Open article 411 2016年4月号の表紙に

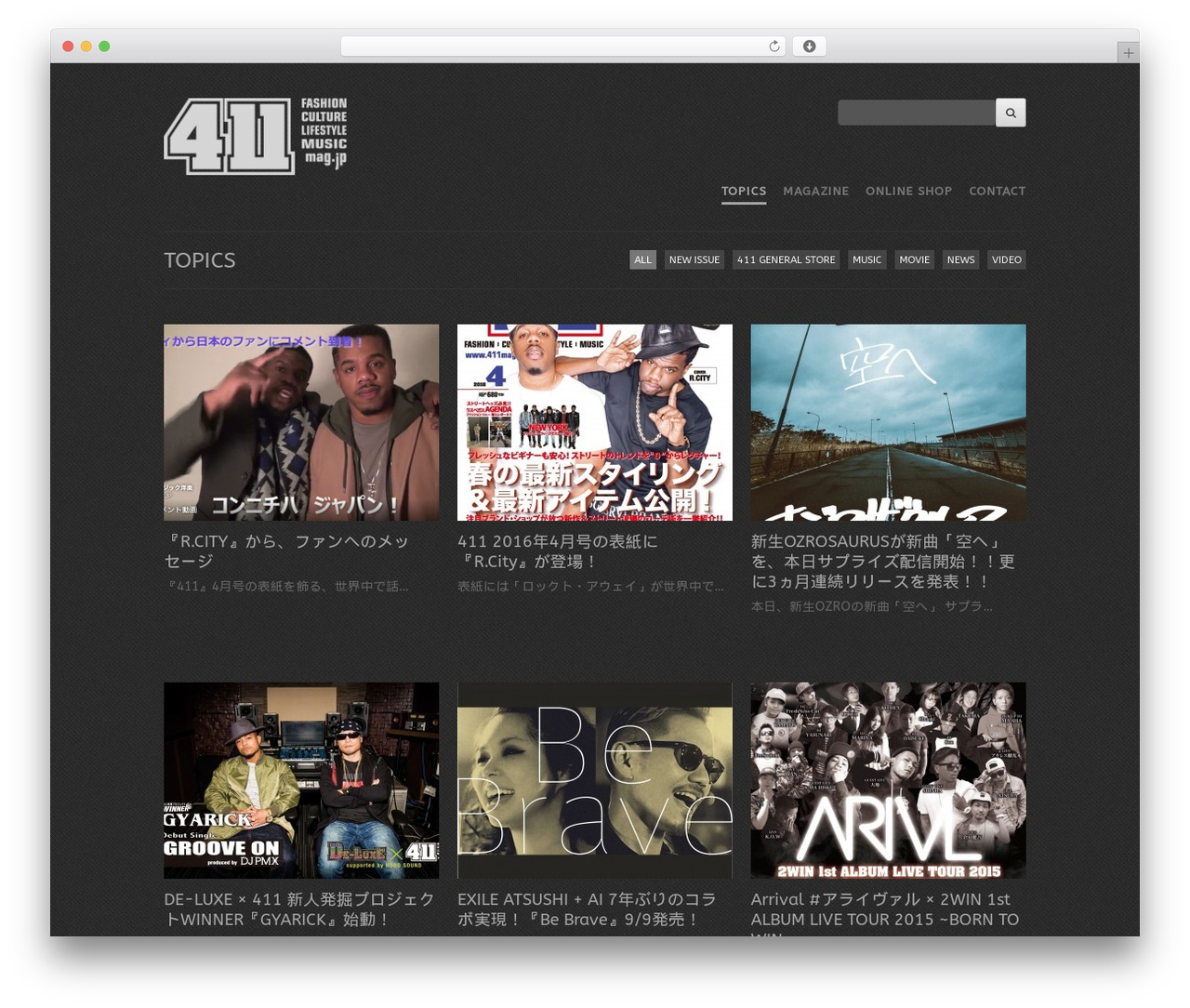point(558,551)
